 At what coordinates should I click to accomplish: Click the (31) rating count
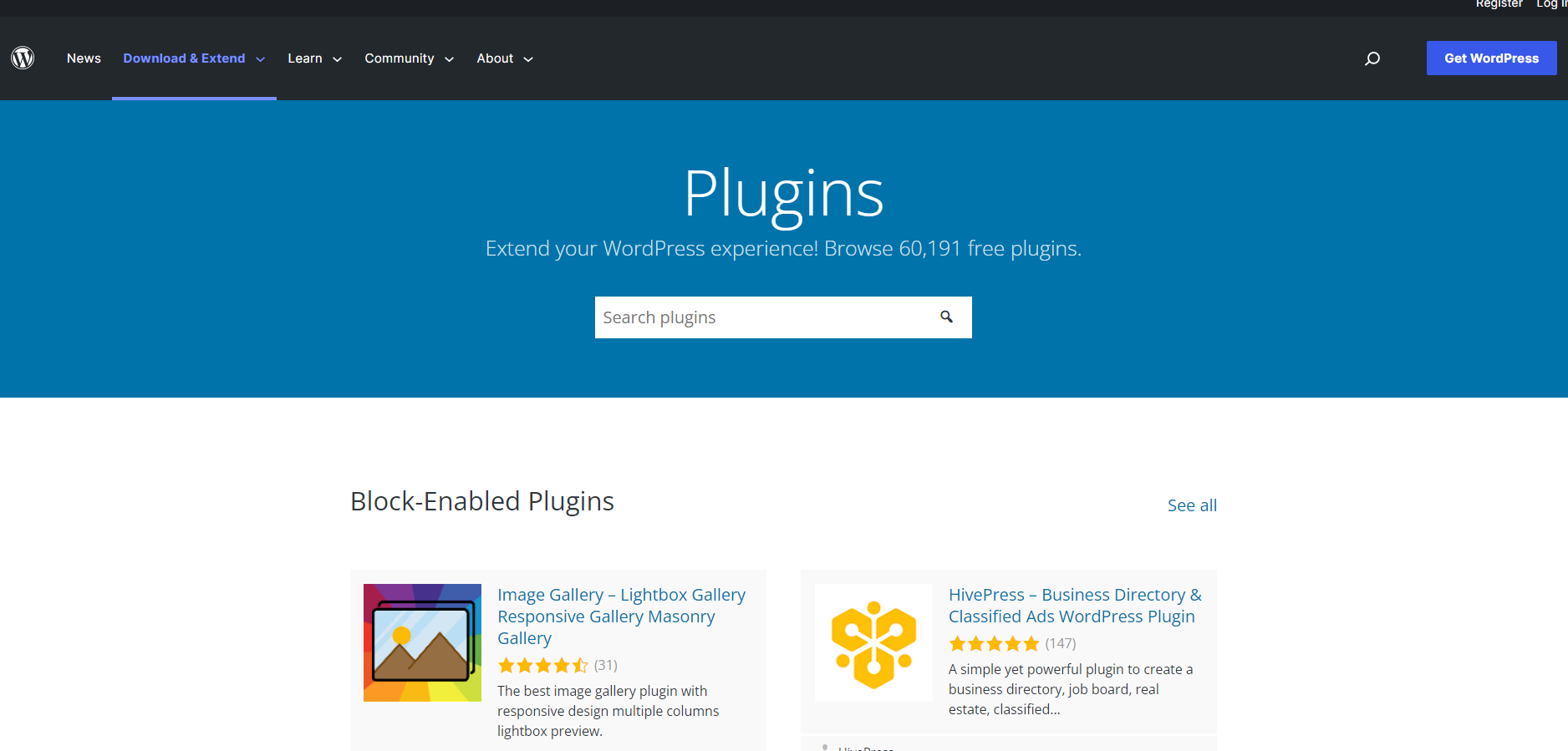(x=606, y=666)
